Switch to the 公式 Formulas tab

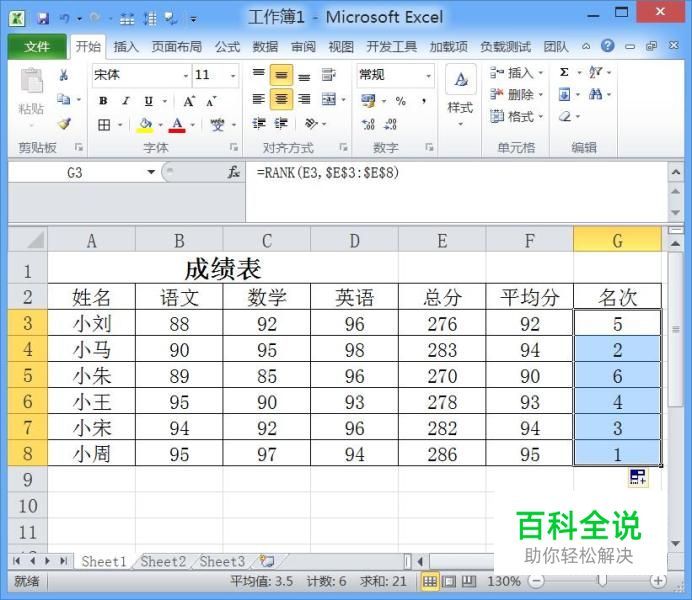tap(227, 46)
